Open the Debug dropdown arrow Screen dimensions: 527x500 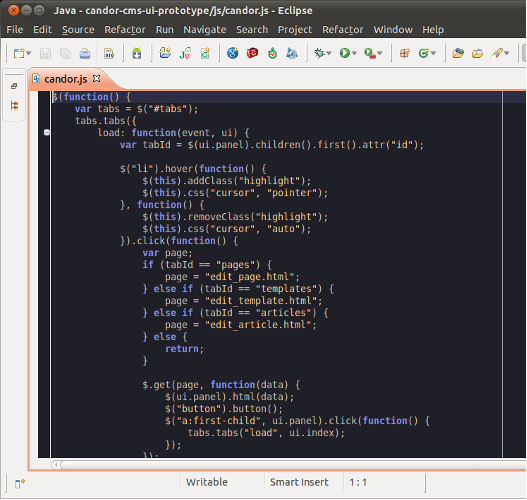point(329,53)
